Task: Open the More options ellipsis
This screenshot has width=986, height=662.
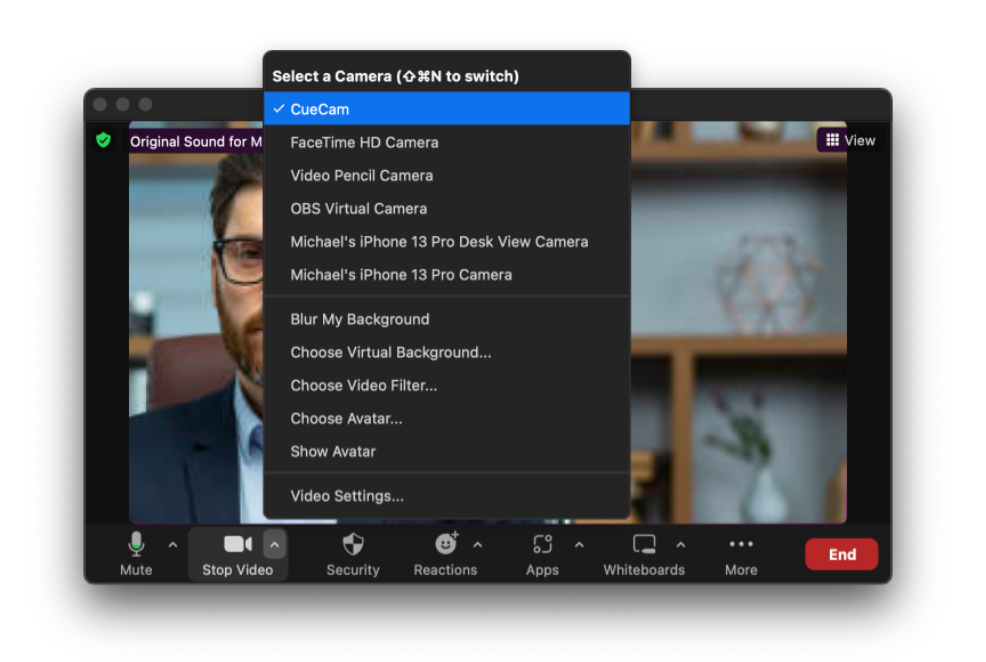Action: point(741,544)
